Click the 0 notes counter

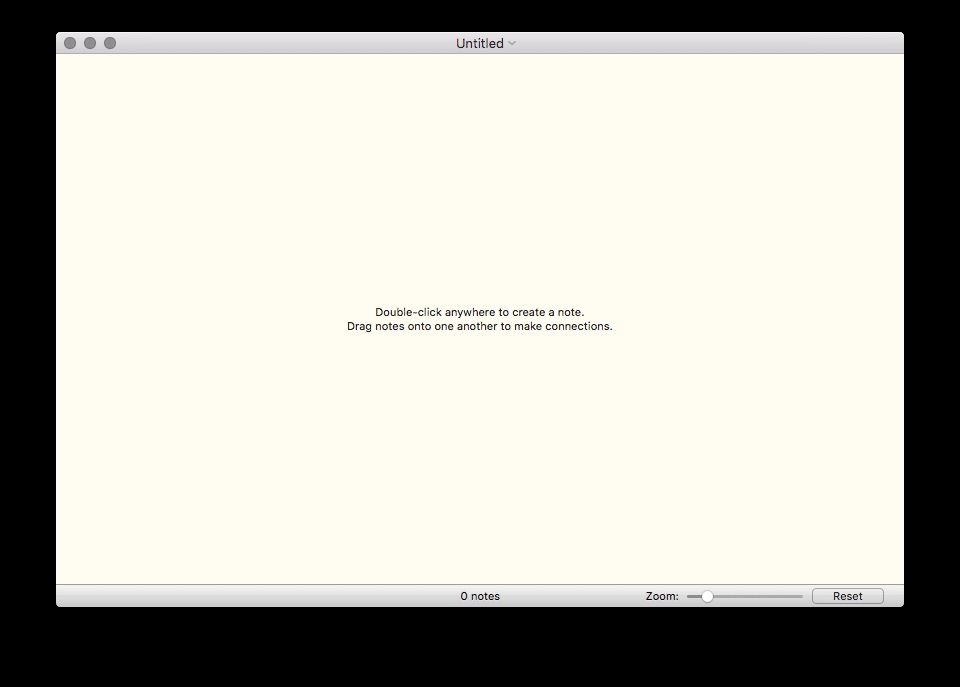pyautogui.click(x=479, y=595)
